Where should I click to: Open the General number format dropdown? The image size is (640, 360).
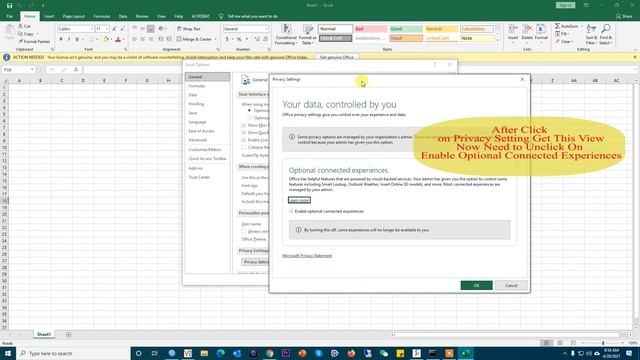coord(267,29)
